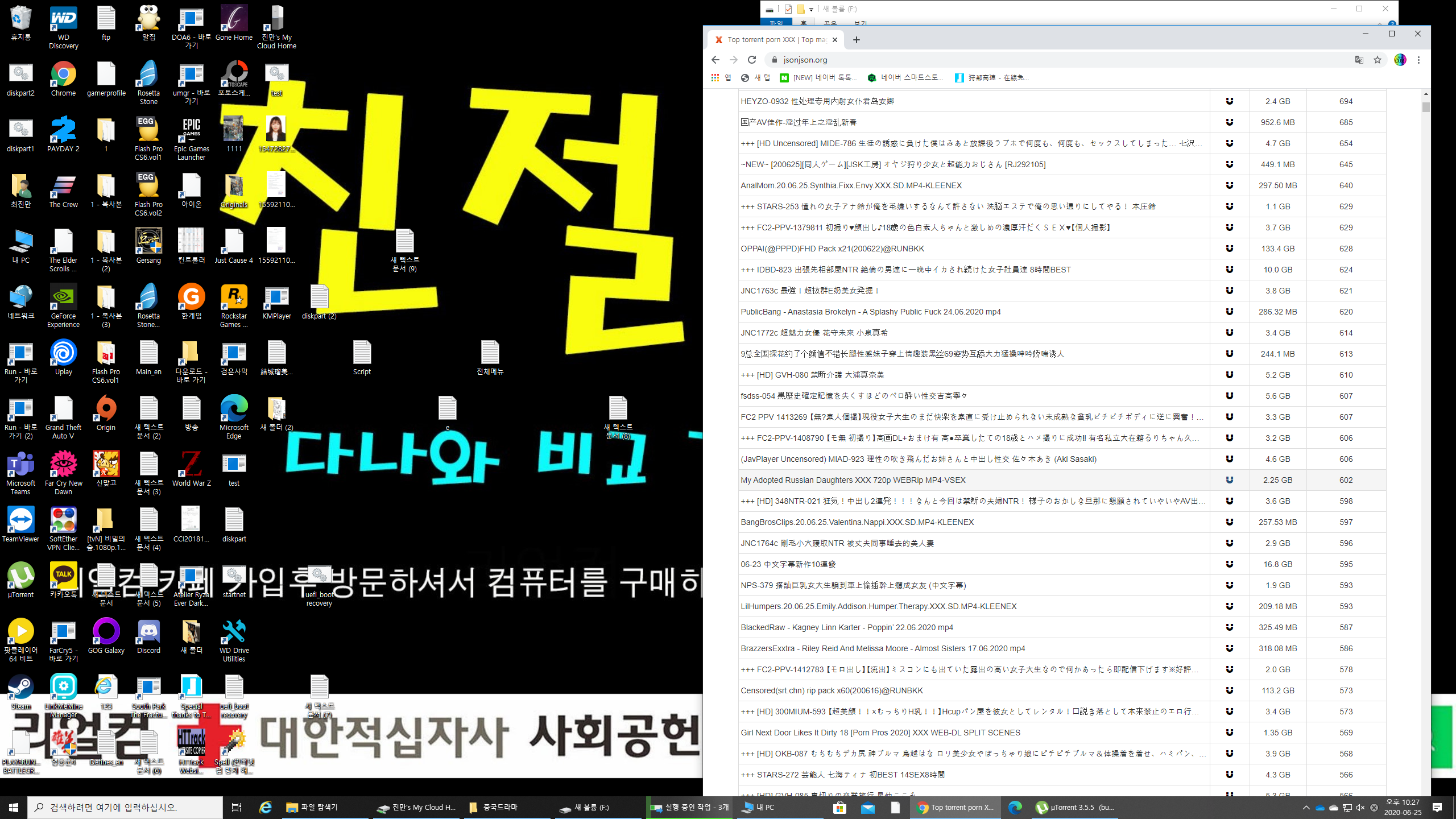Toggle the properties checkmark icon in Explorer title bar
The image size is (1456, 819).
[788, 9]
